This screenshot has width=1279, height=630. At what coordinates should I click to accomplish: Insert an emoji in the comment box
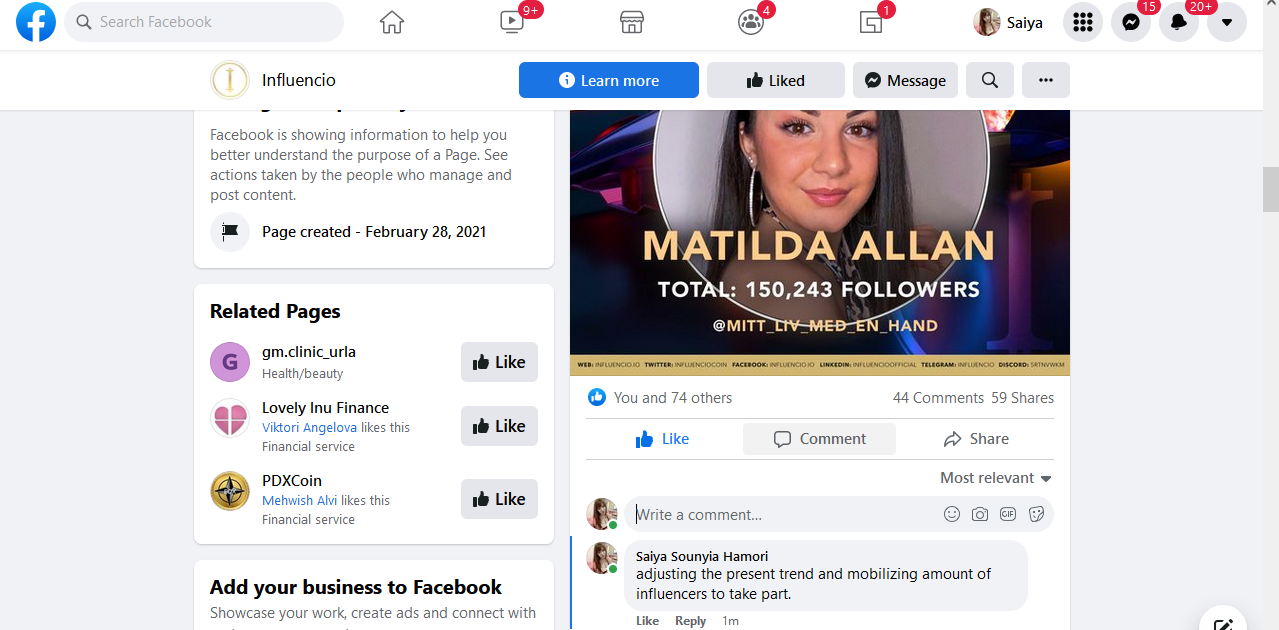[x=952, y=514]
